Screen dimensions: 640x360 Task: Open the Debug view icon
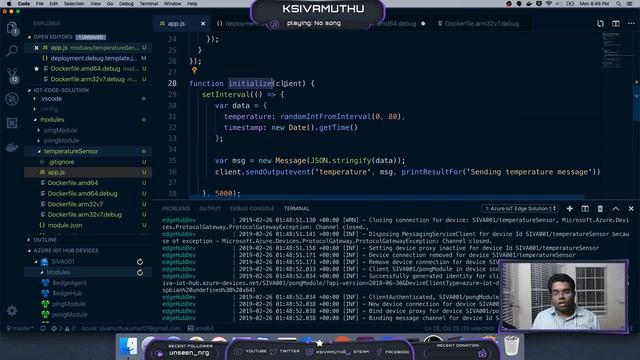coord(12,99)
